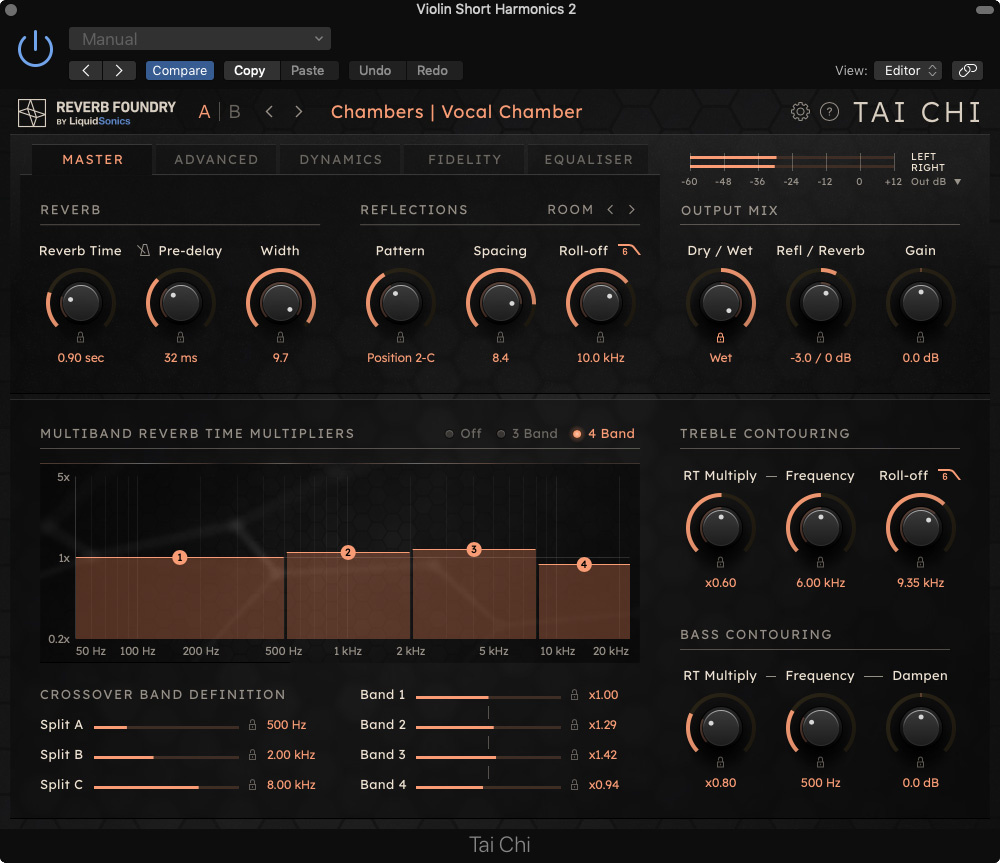Click the host next preset arrow

point(119,70)
